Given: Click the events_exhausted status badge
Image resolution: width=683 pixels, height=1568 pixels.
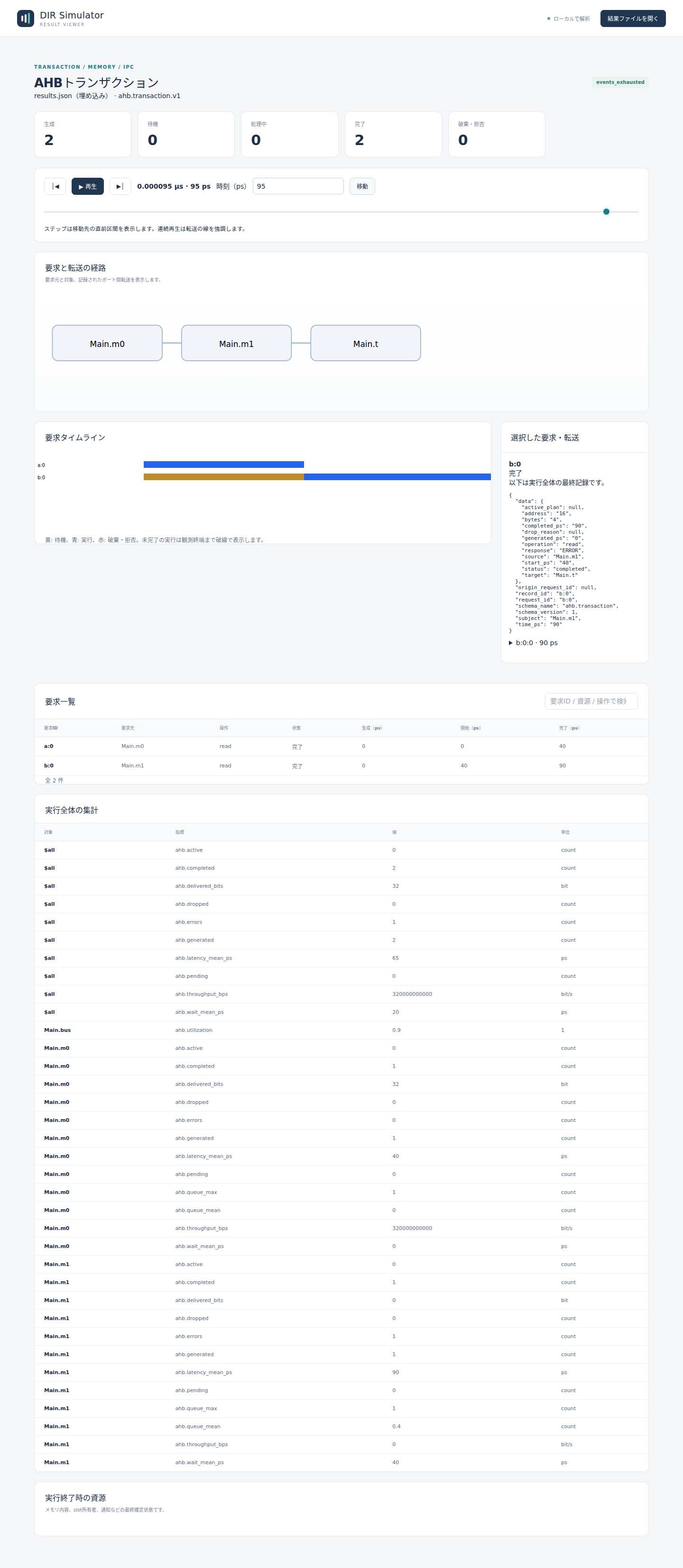Looking at the screenshot, I should (x=619, y=82).
